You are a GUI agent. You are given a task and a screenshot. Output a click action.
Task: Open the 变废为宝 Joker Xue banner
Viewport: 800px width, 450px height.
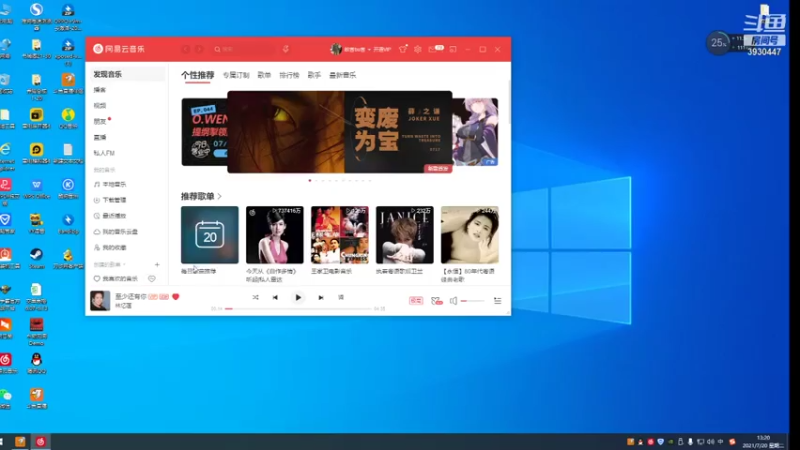[x=340, y=132]
